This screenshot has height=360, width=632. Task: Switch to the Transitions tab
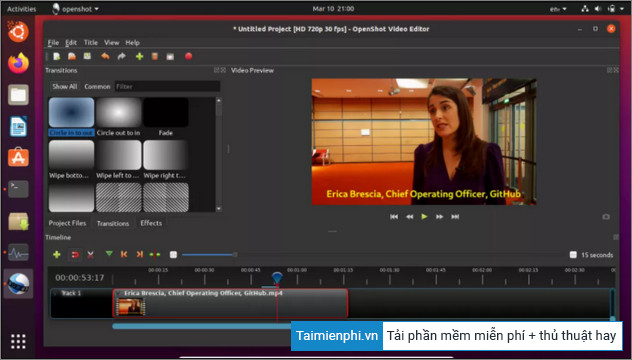click(113, 223)
